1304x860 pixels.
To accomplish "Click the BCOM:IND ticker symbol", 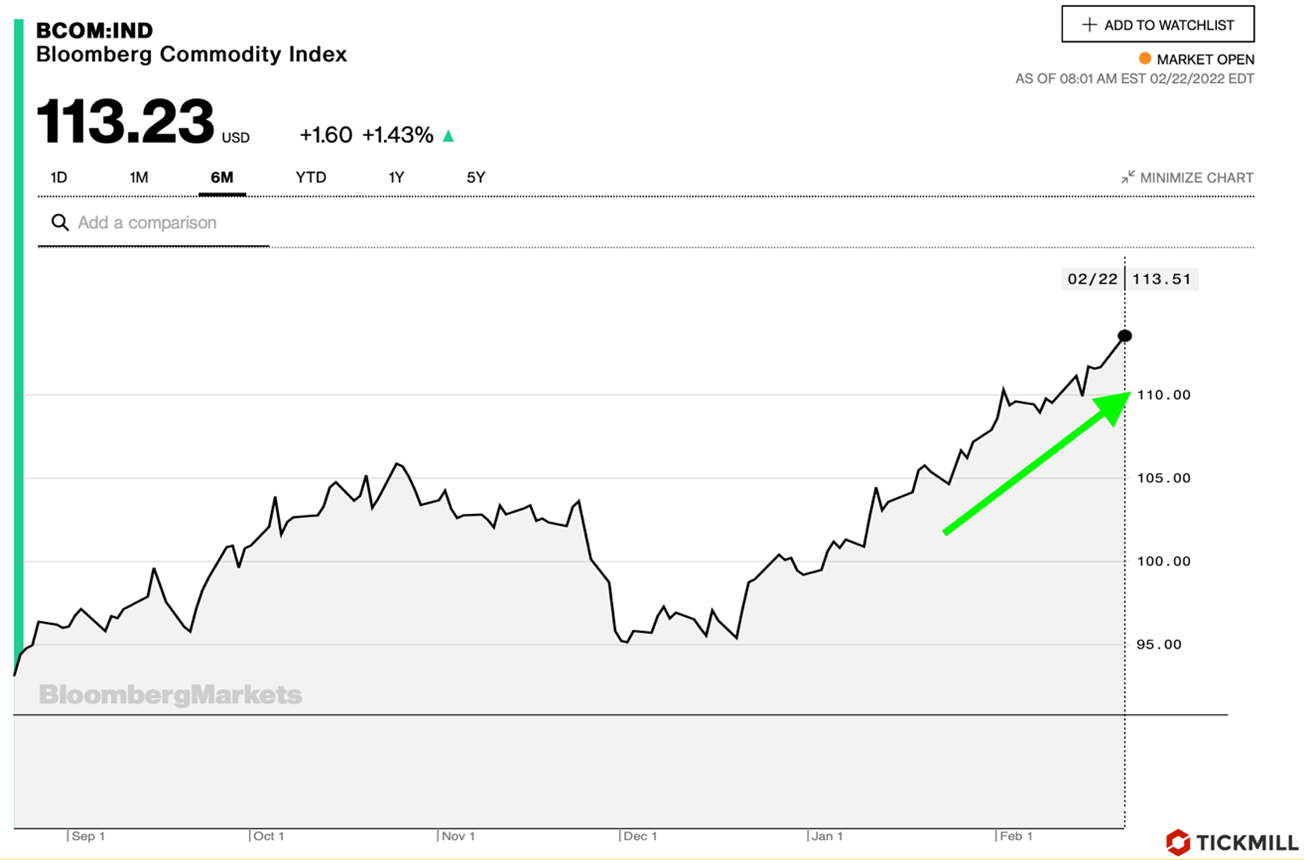I will [x=95, y=30].
